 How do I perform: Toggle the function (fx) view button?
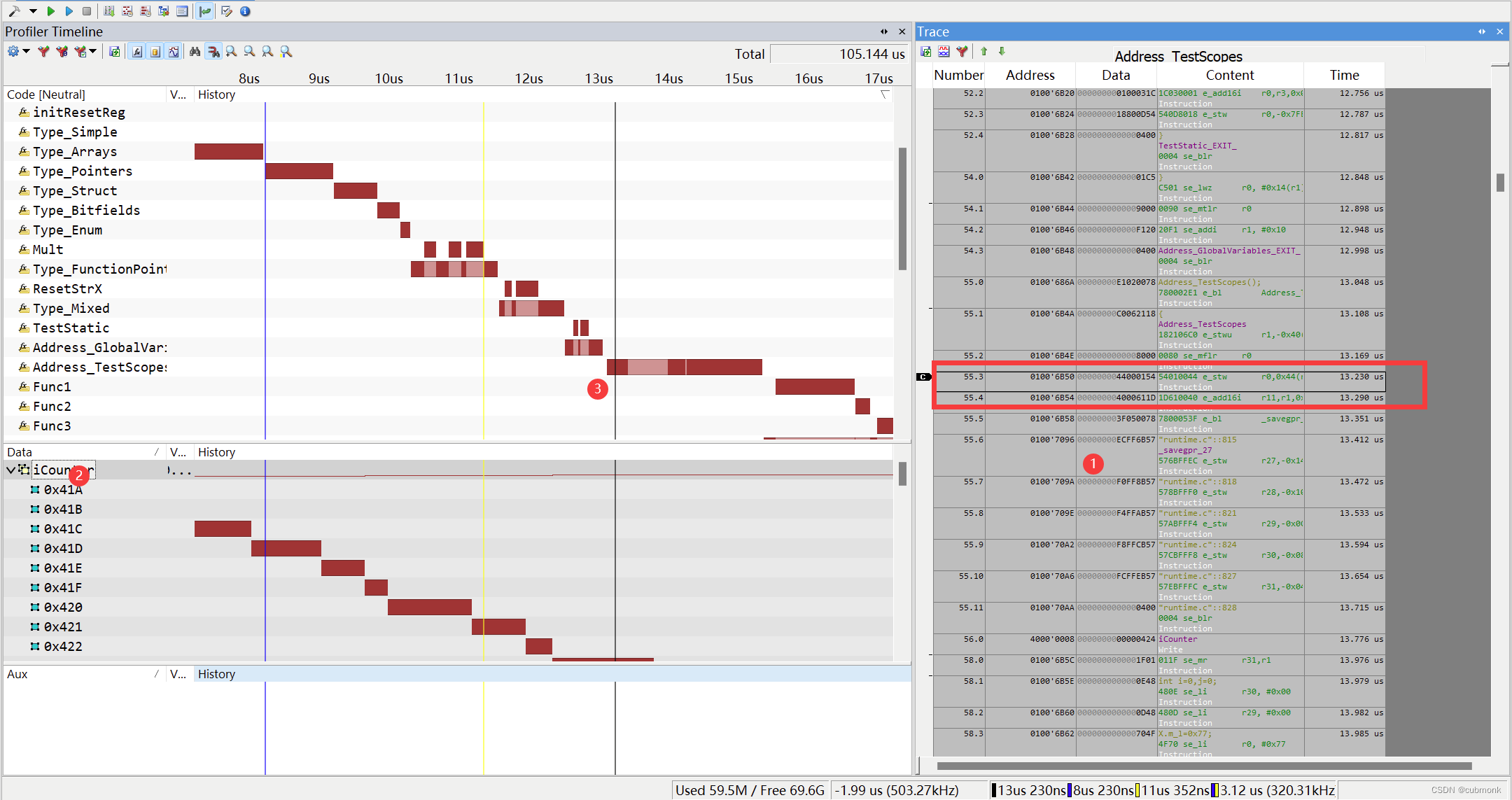click(137, 51)
